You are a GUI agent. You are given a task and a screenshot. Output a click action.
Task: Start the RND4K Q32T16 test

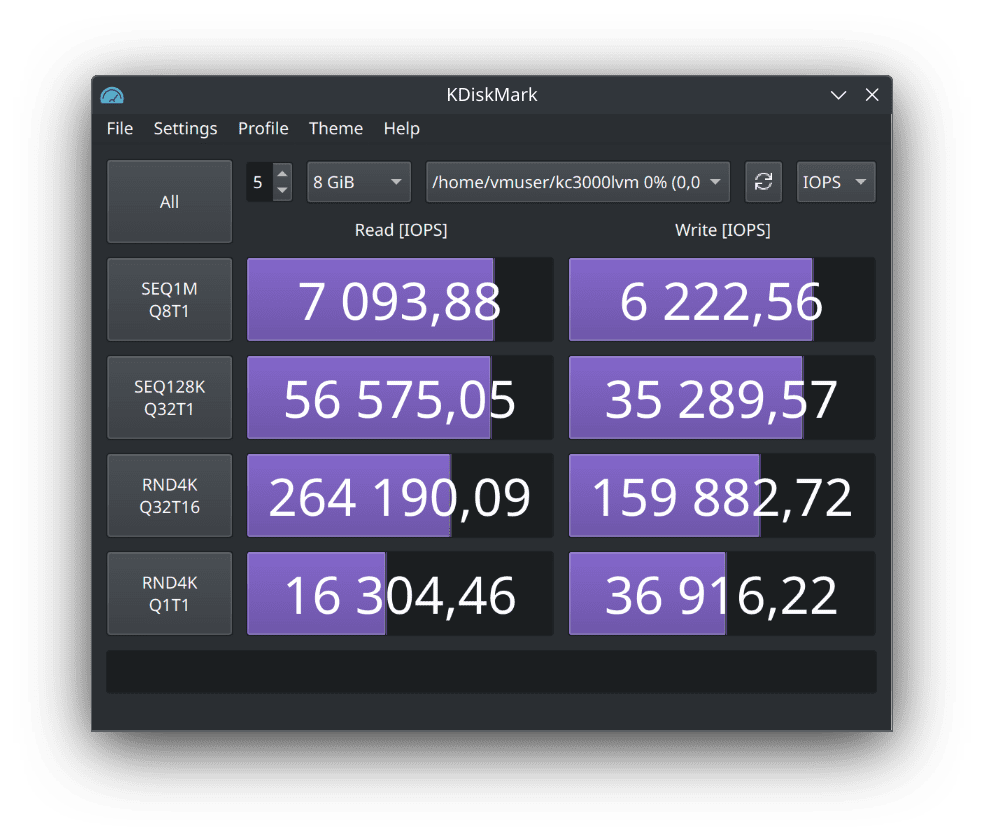pos(169,496)
